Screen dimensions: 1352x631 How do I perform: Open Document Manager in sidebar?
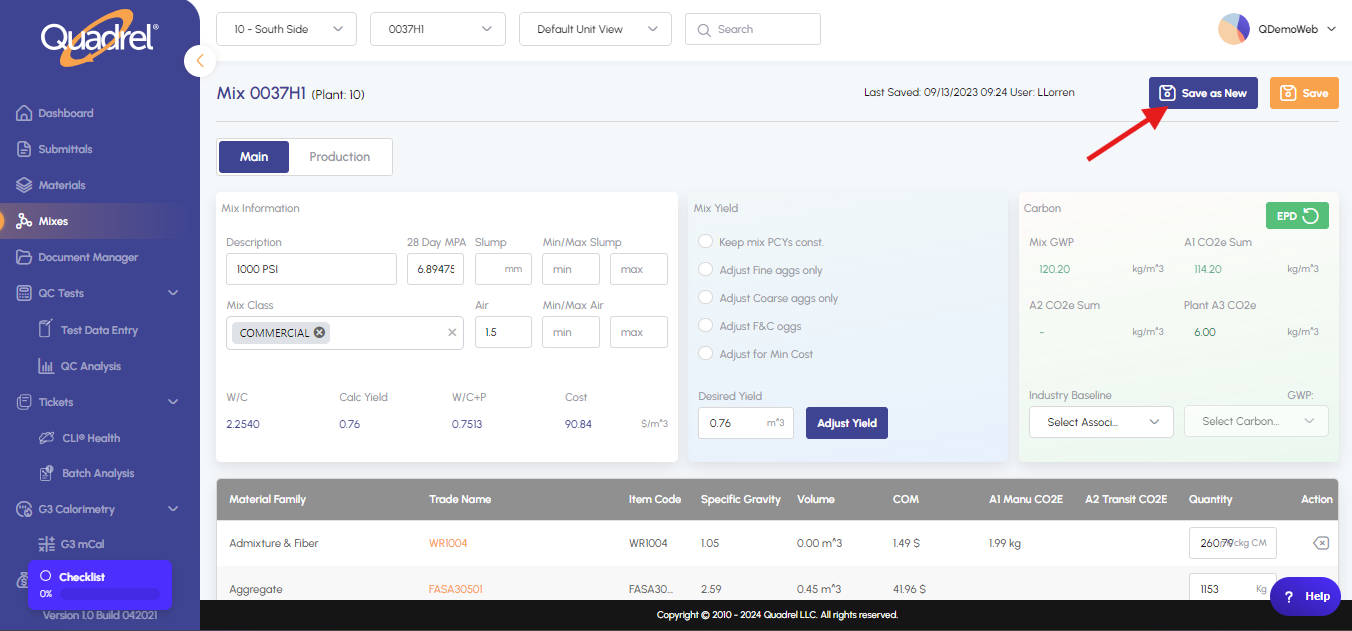pyautogui.click(x=88, y=257)
